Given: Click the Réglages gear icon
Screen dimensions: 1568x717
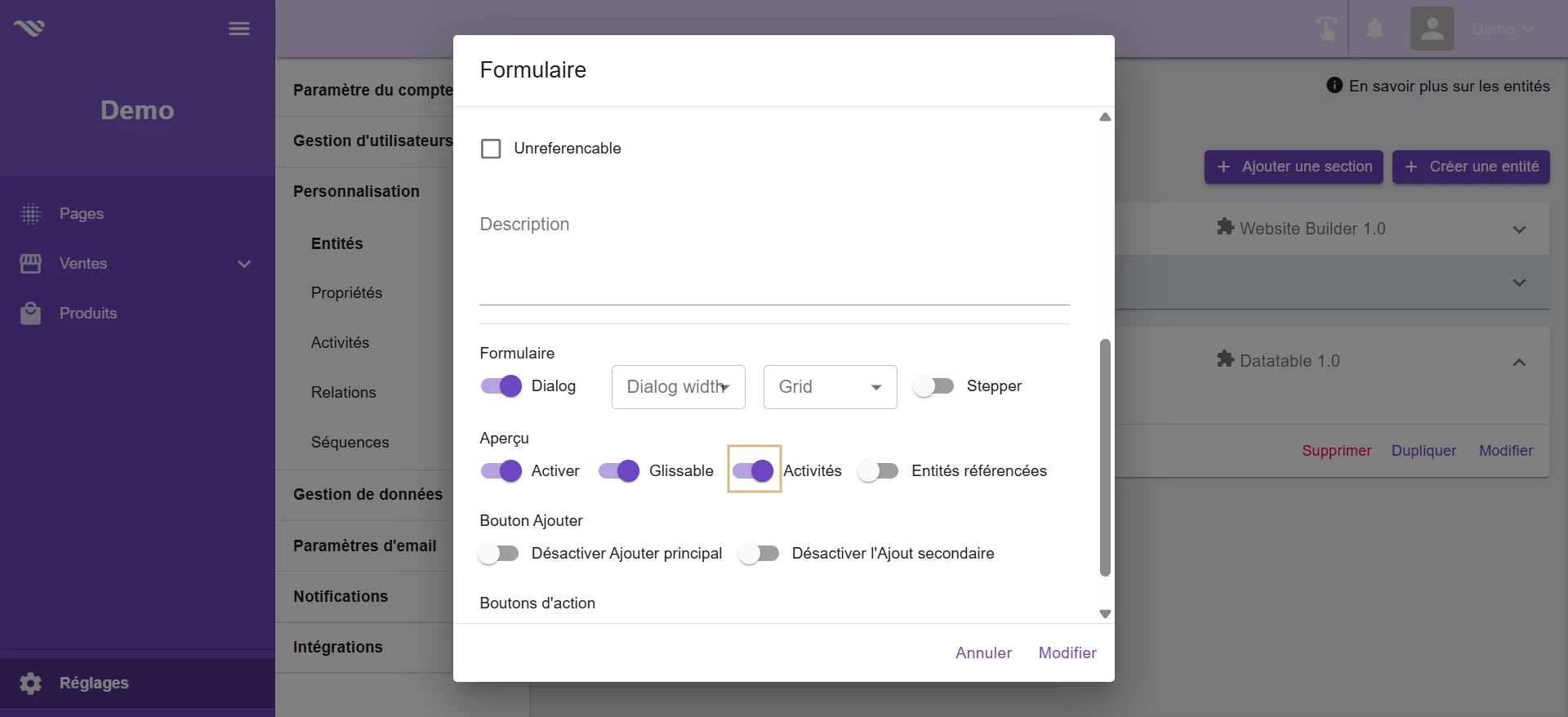Looking at the screenshot, I should pyautogui.click(x=30, y=684).
